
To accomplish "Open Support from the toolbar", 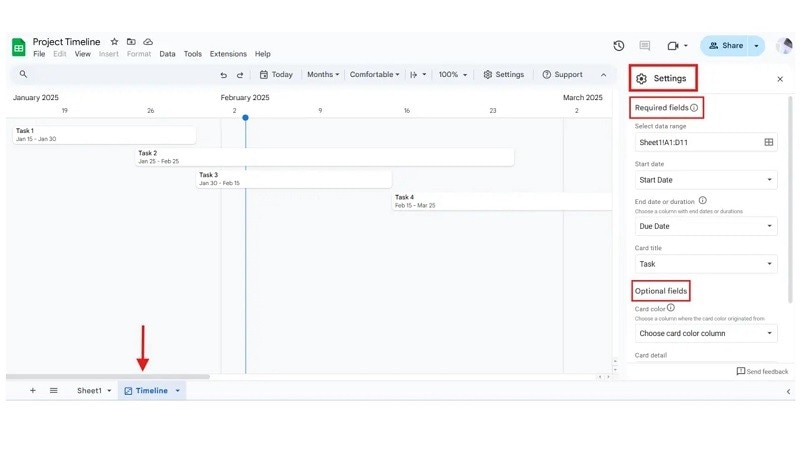I will [562, 74].
